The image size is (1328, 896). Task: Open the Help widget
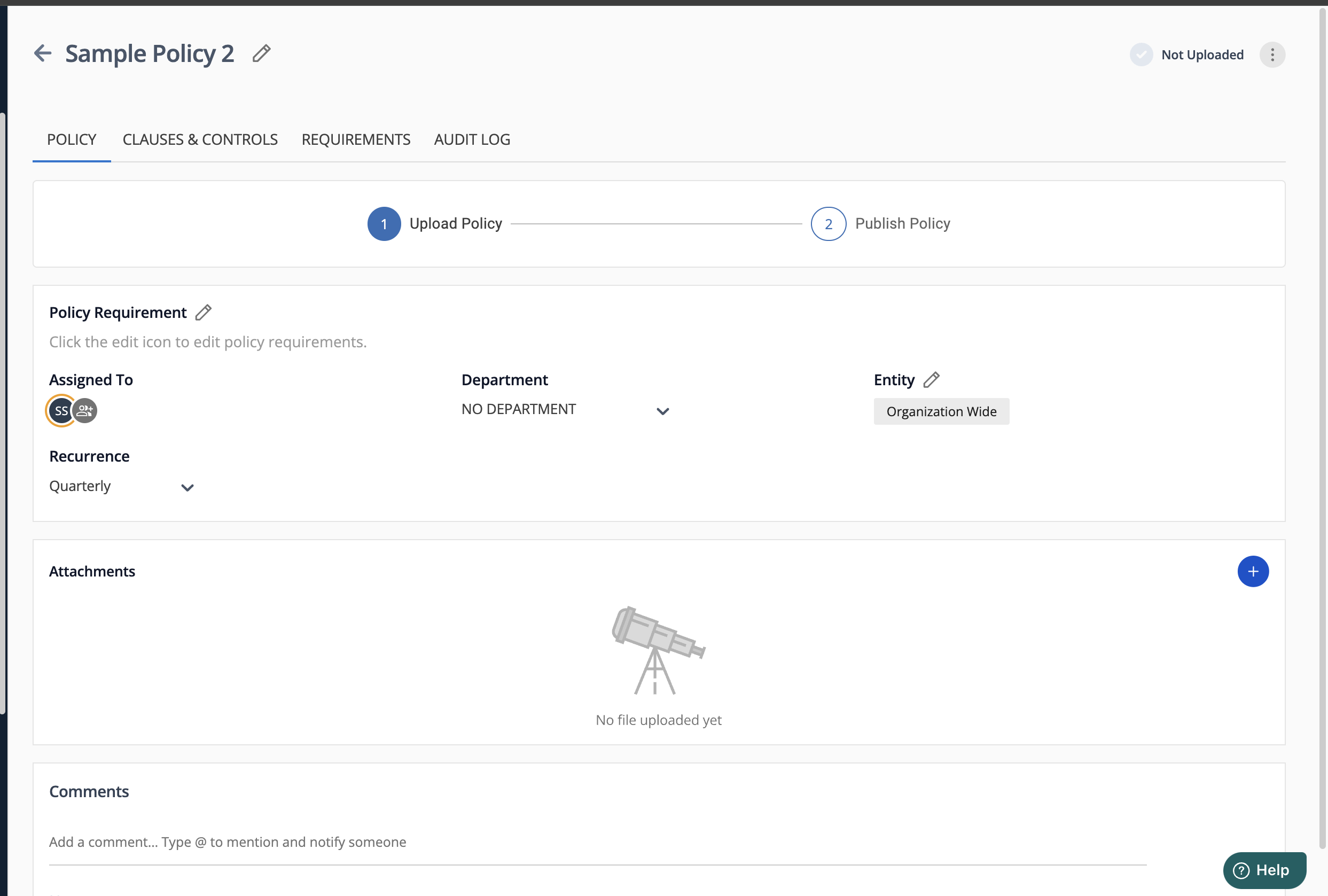(1264, 870)
